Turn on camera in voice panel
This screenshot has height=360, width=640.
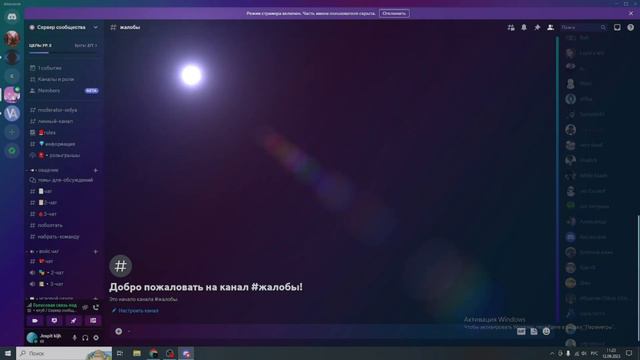click(x=35, y=320)
